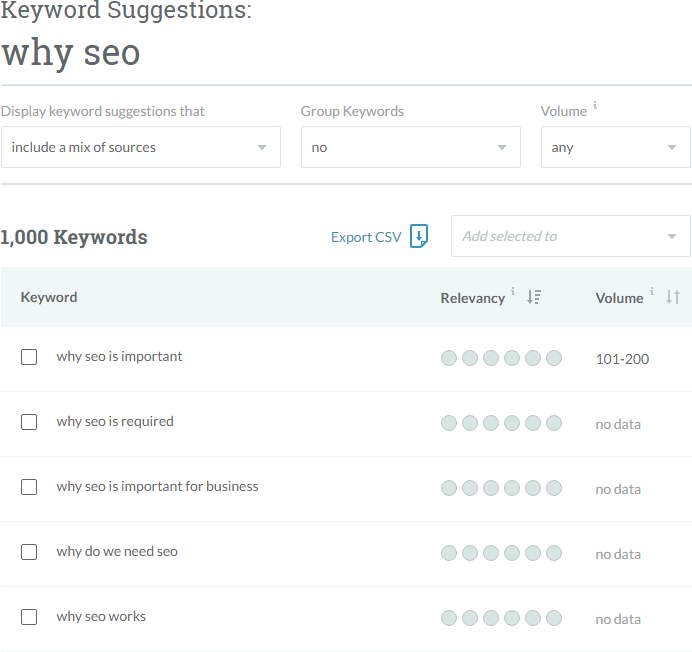The height and width of the screenshot is (652, 692).
Task: Enable checkbox for 'why do we need seo'
Action: [x=29, y=552]
